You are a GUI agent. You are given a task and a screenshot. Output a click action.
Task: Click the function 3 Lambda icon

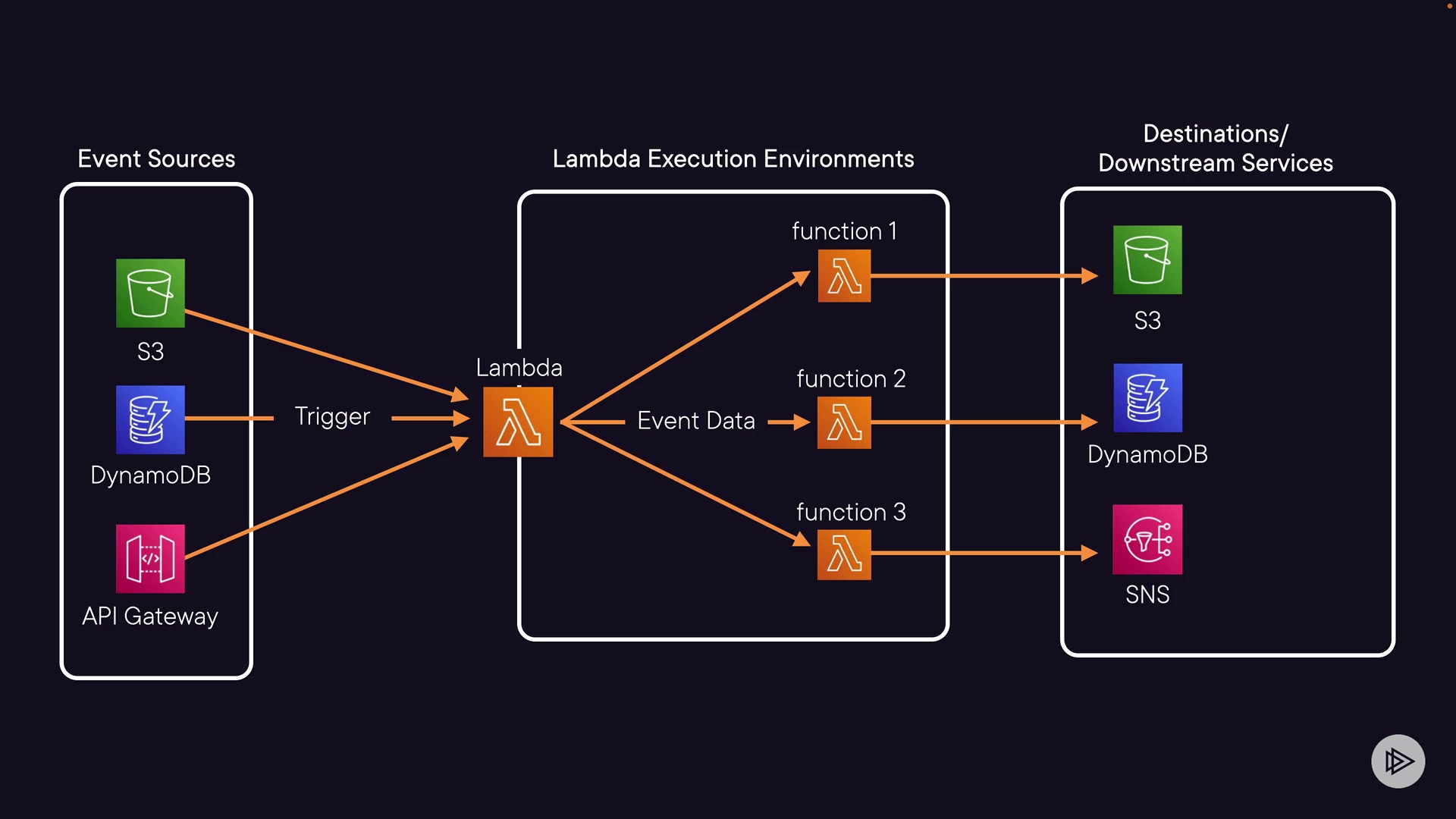tap(844, 554)
